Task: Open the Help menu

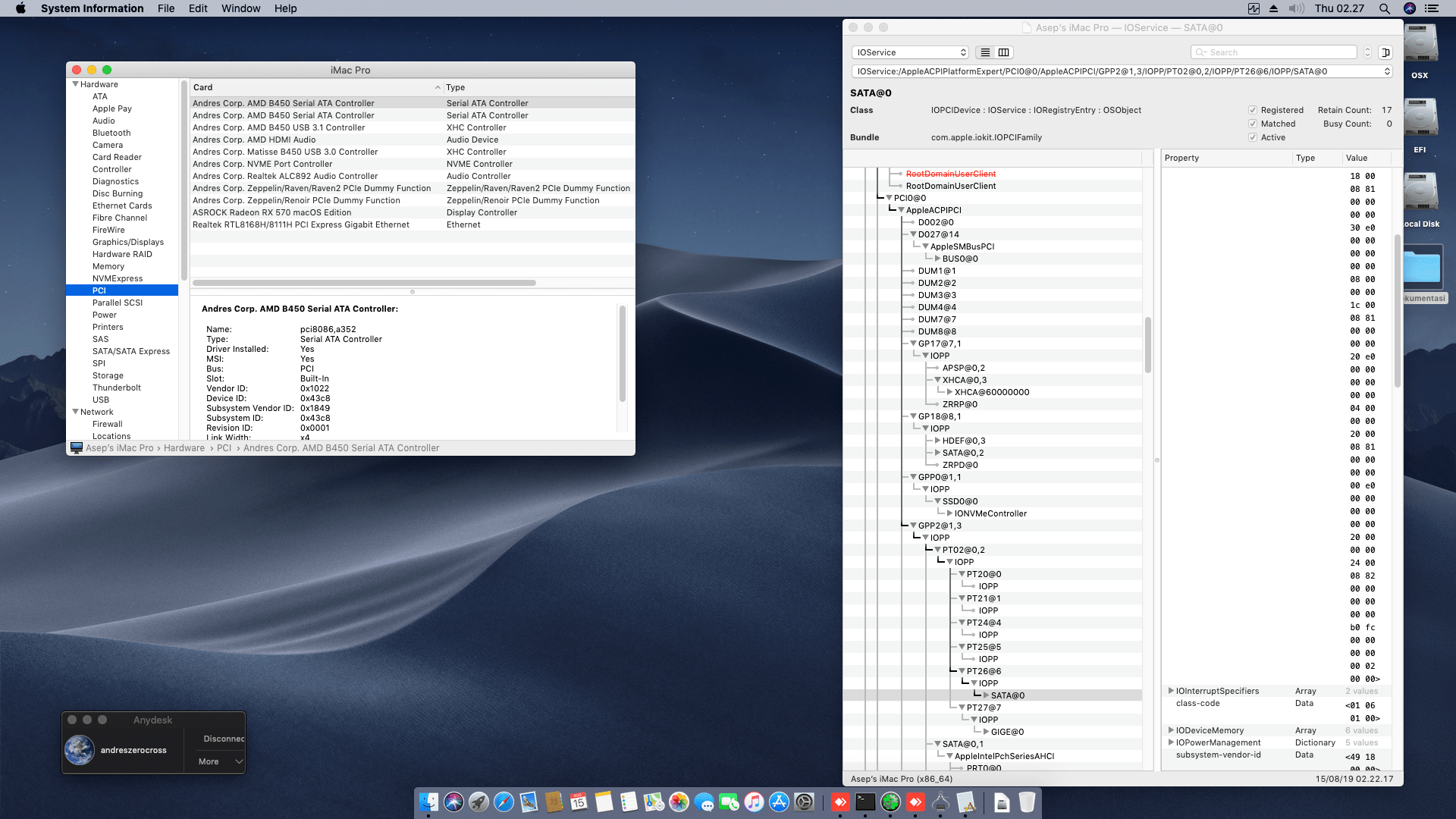Action: pos(285,8)
